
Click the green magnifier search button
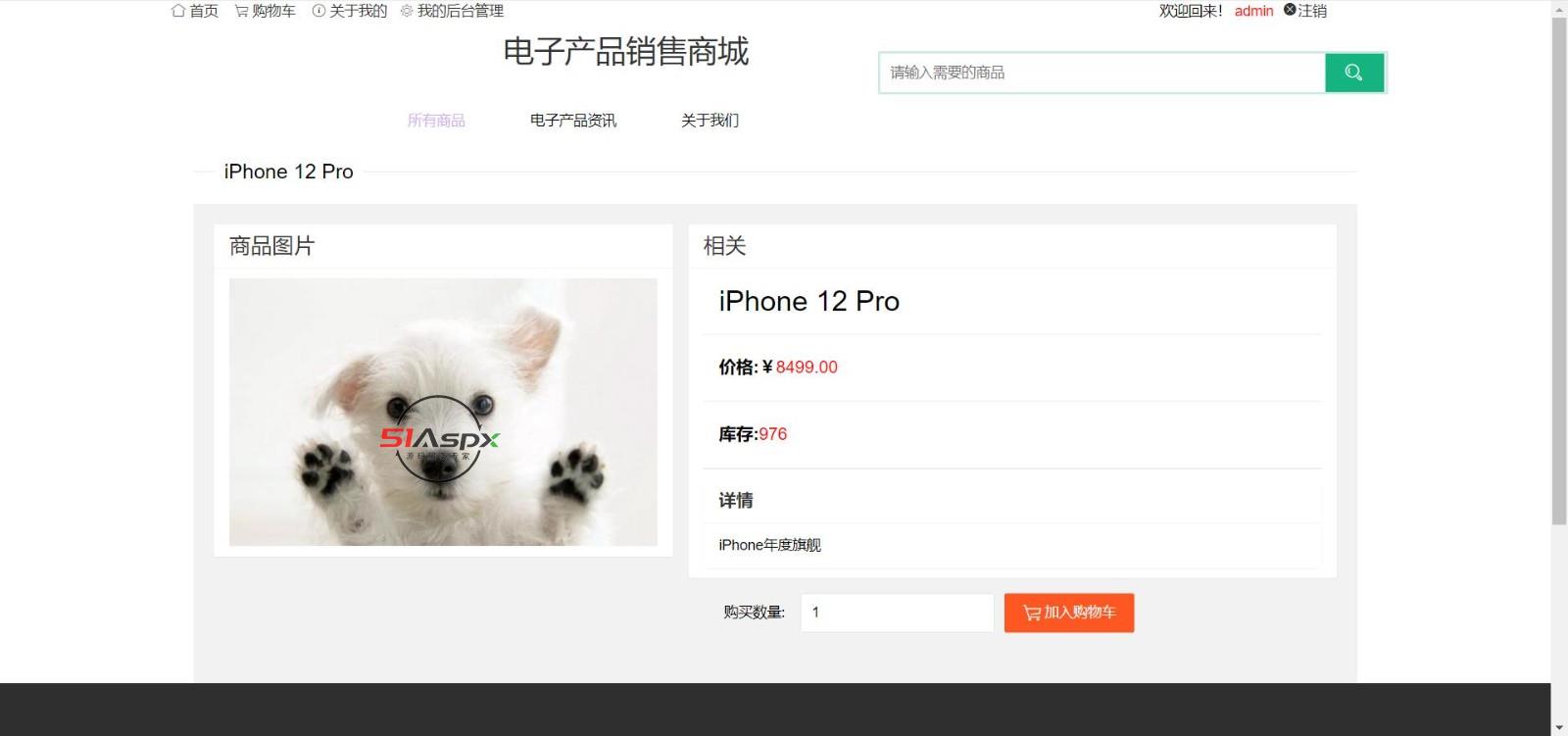[1354, 73]
